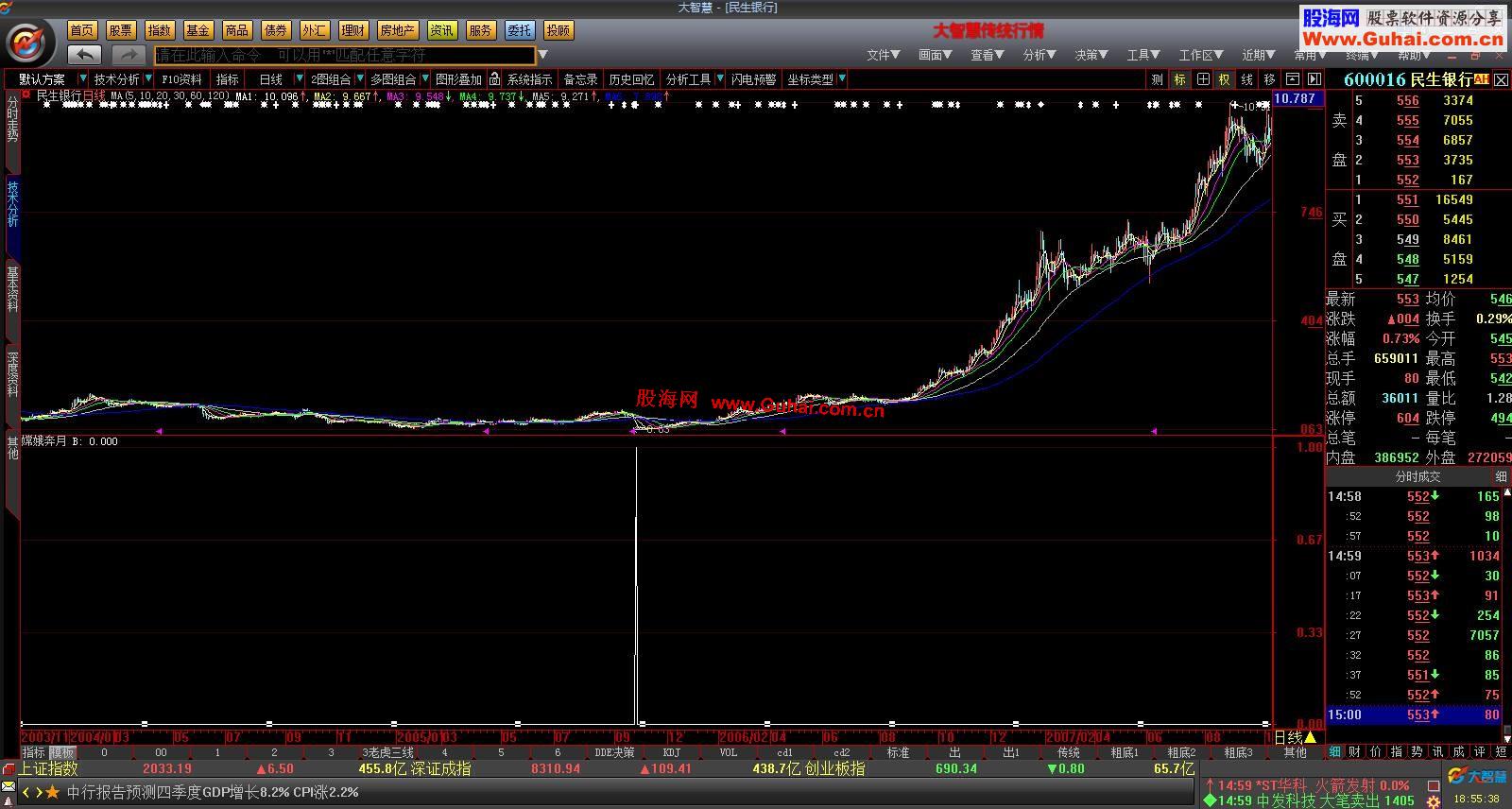Close the 民生银行 quote side panel
The image size is (1512, 809).
(x=1503, y=78)
